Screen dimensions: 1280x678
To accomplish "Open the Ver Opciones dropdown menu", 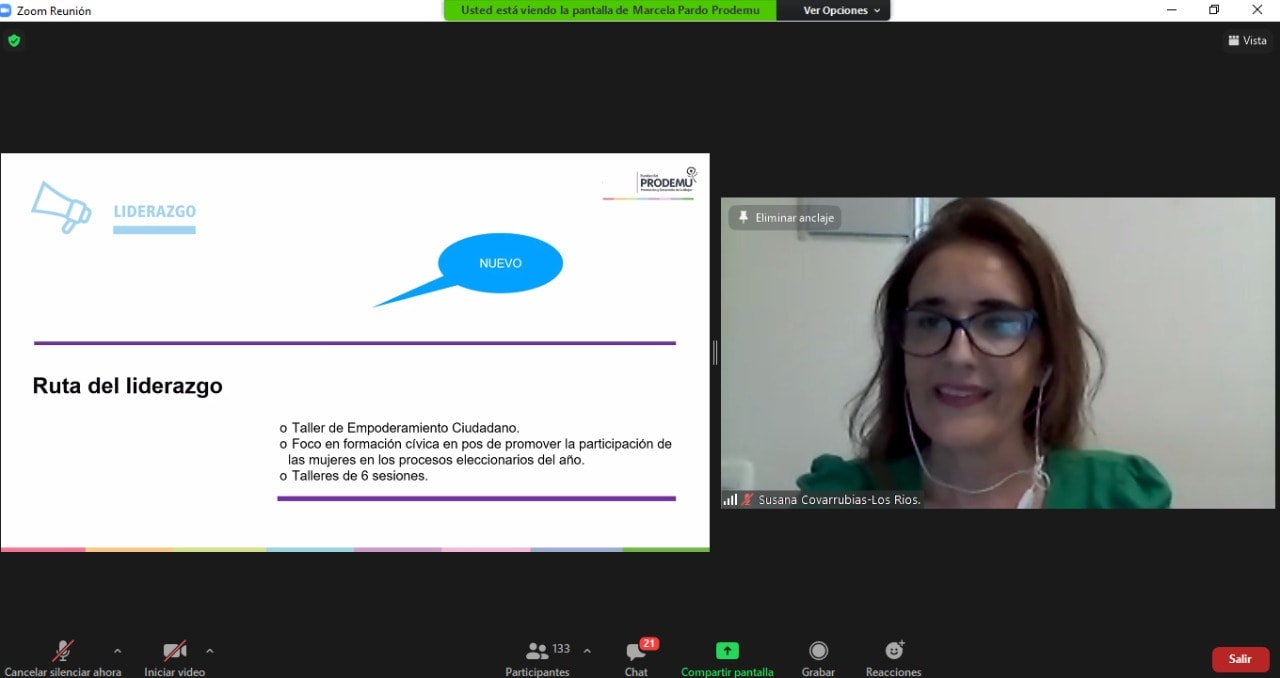I will point(842,10).
